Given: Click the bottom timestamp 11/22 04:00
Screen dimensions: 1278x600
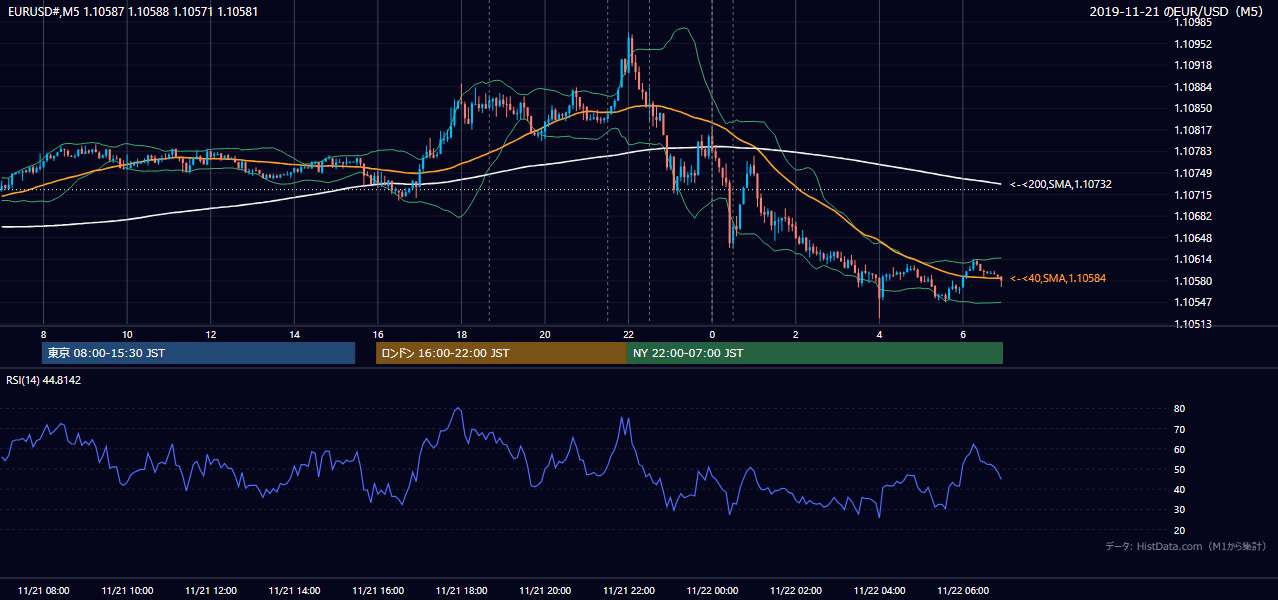Looking at the screenshot, I should pos(879,591).
